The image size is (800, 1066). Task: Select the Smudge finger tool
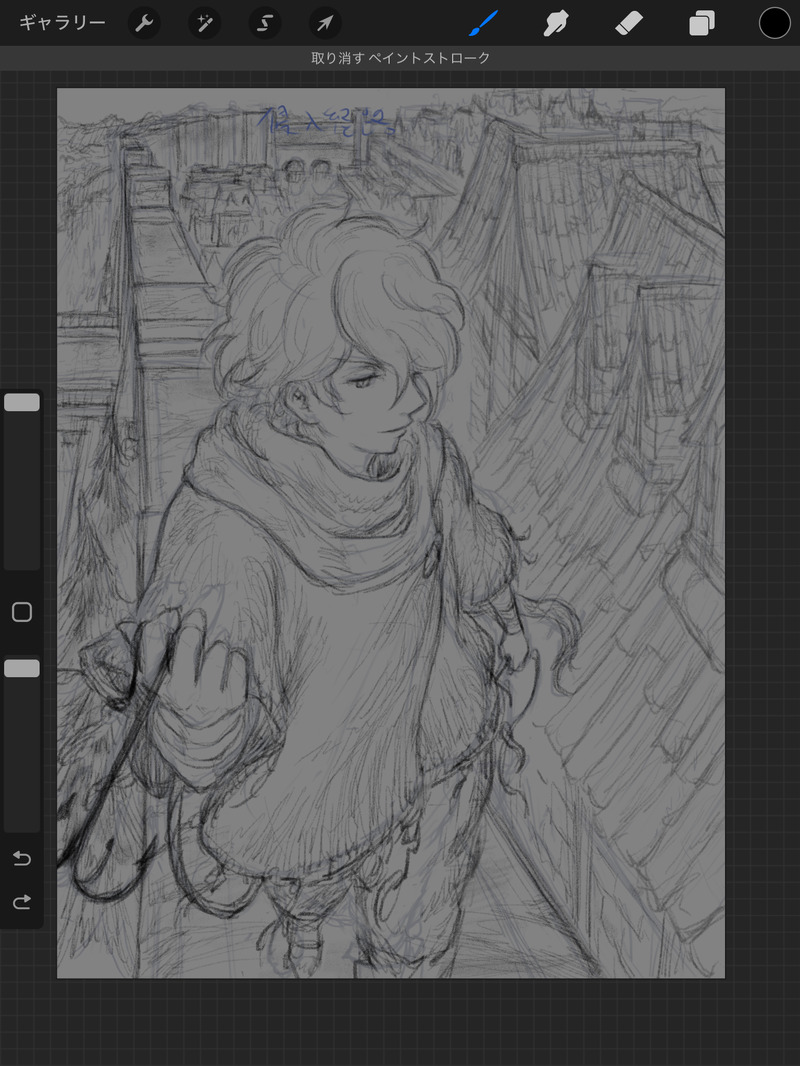click(x=556, y=24)
